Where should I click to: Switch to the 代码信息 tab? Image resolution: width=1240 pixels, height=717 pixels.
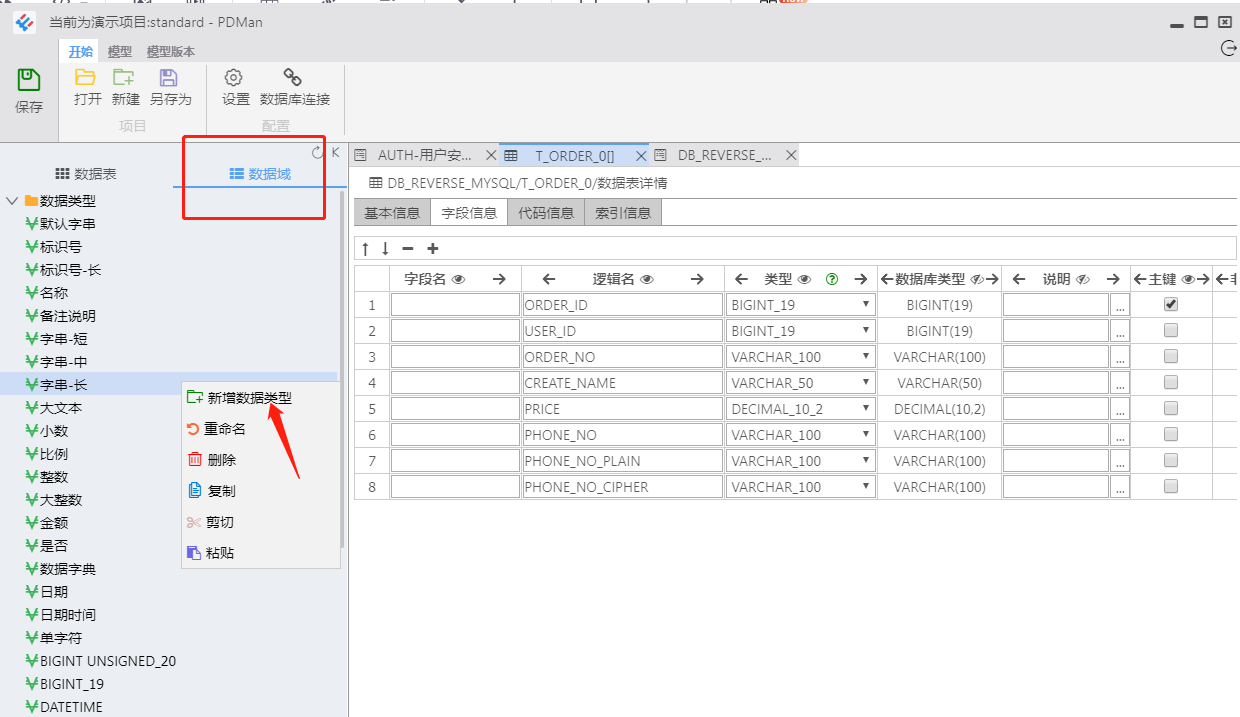pos(546,212)
